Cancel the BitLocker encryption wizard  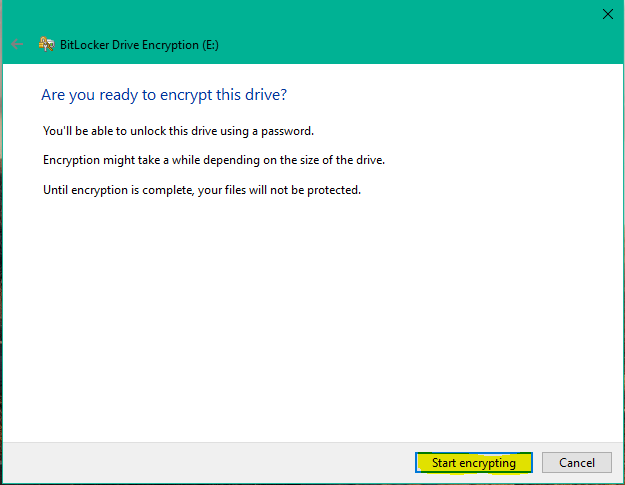click(576, 462)
